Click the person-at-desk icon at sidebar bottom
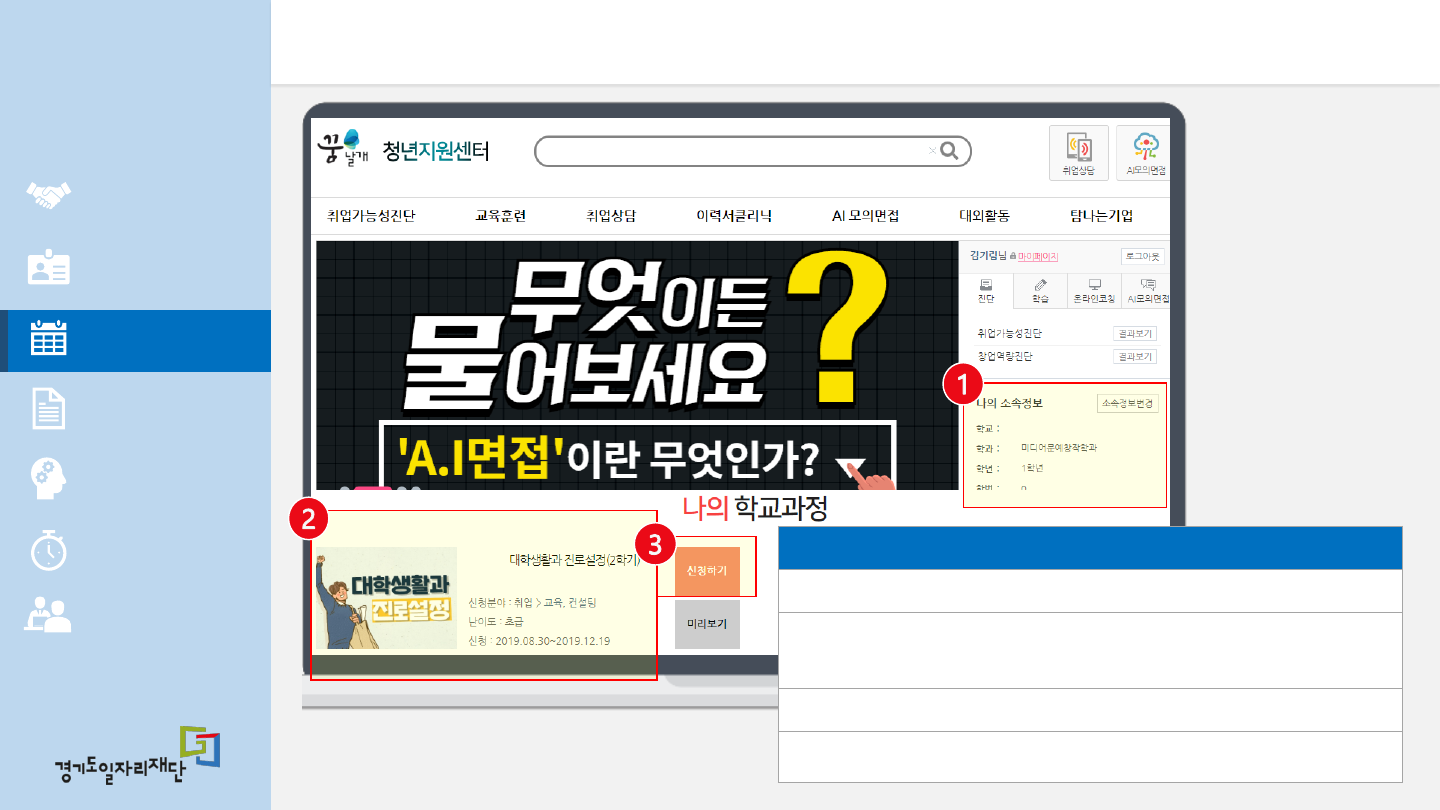This screenshot has height=810, width=1440. (x=48, y=615)
